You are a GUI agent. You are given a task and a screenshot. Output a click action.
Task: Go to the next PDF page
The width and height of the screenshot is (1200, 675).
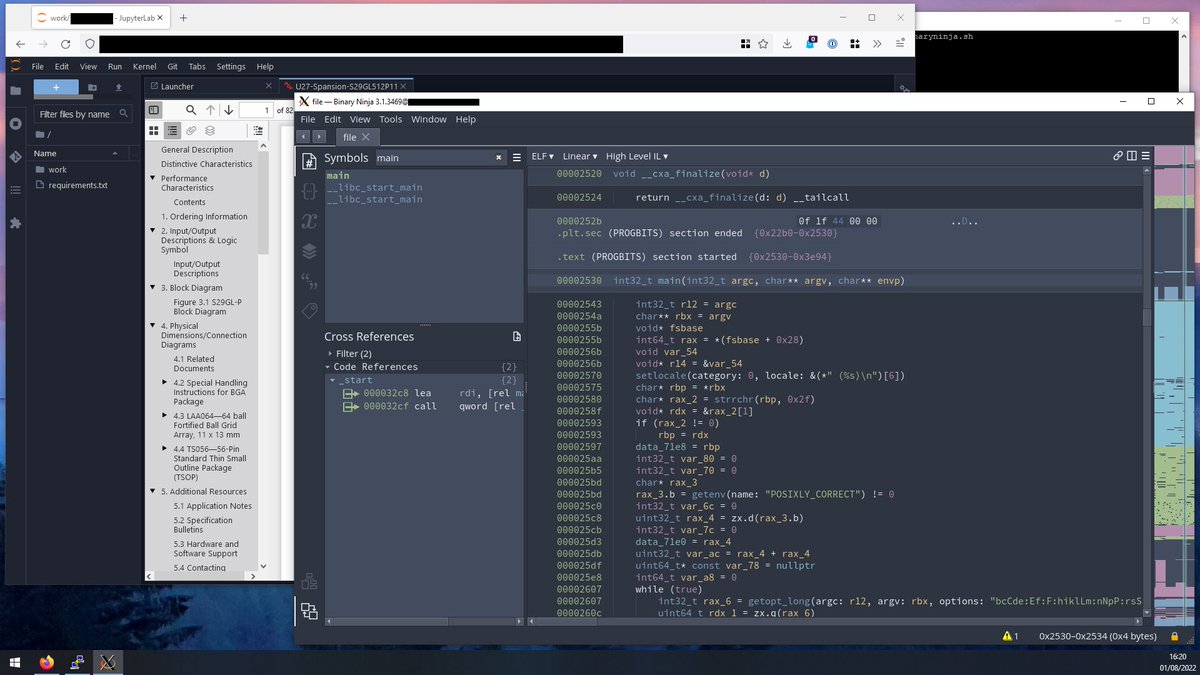pyautogui.click(x=229, y=110)
